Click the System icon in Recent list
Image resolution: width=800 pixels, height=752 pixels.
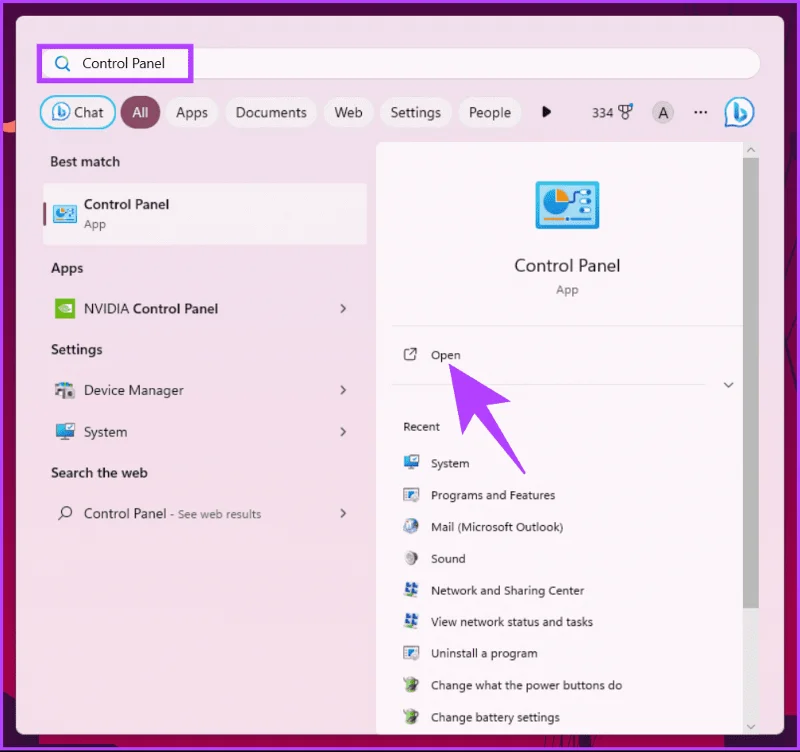coord(411,462)
